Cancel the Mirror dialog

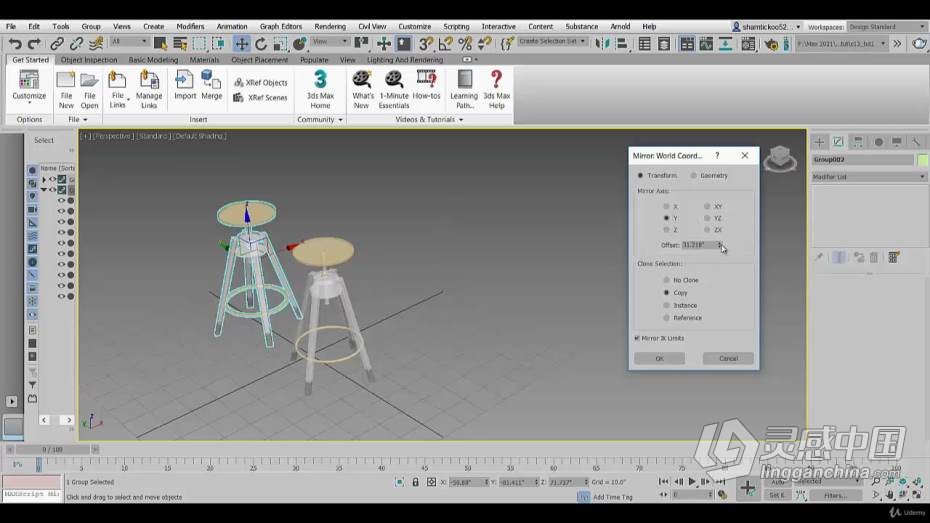728,358
